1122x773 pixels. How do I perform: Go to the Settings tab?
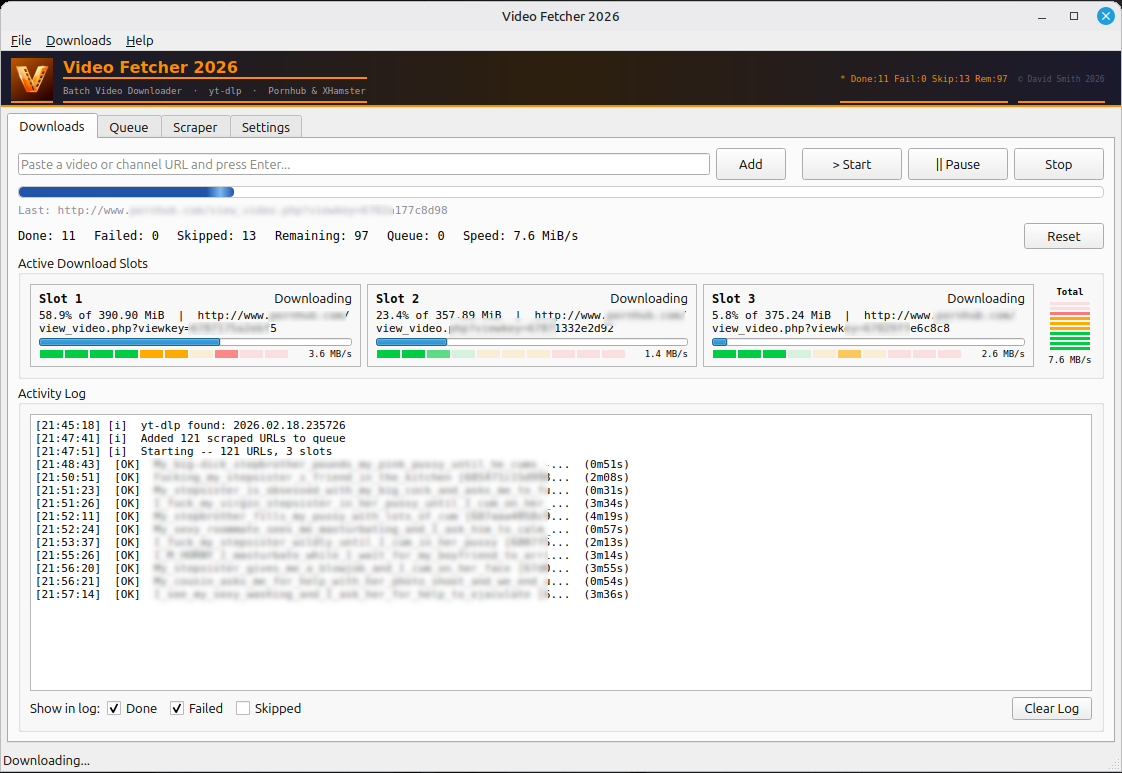265,126
